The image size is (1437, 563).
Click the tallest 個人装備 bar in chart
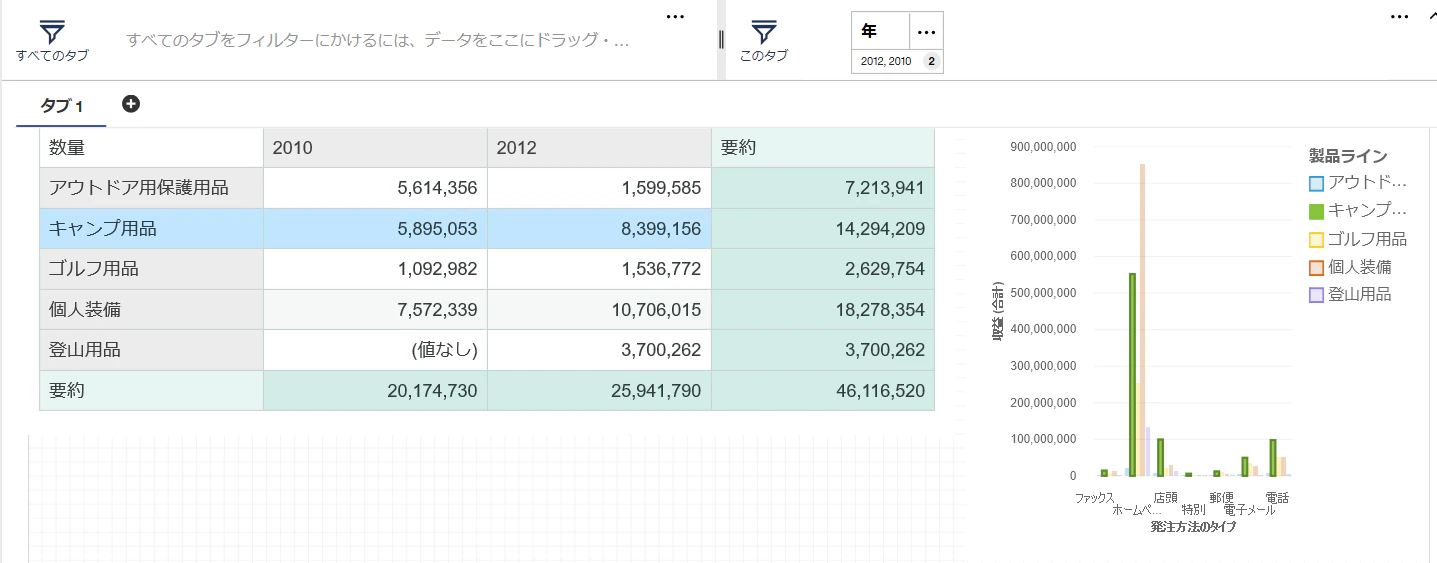pyautogui.click(x=1142, y=320)
